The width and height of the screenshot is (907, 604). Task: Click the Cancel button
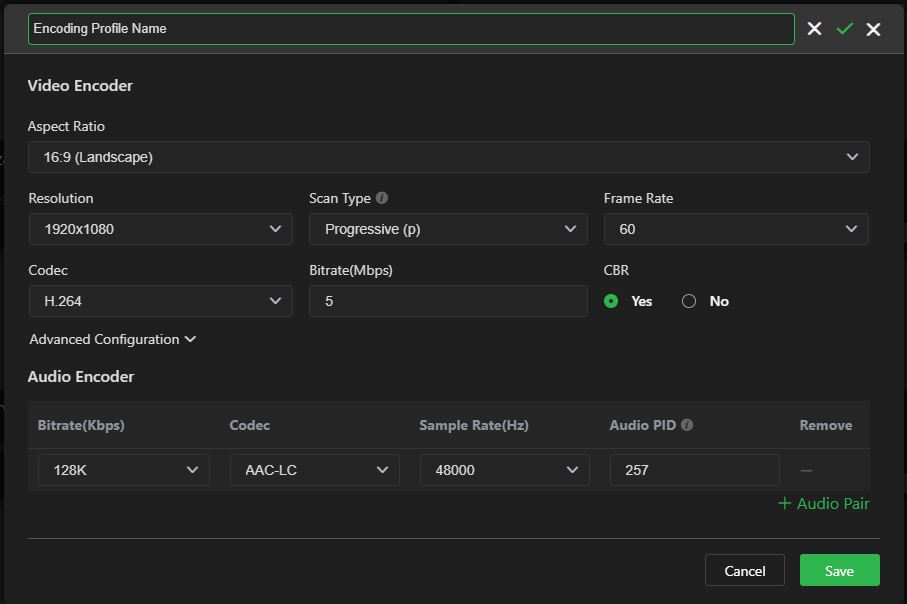click(744, 570)
